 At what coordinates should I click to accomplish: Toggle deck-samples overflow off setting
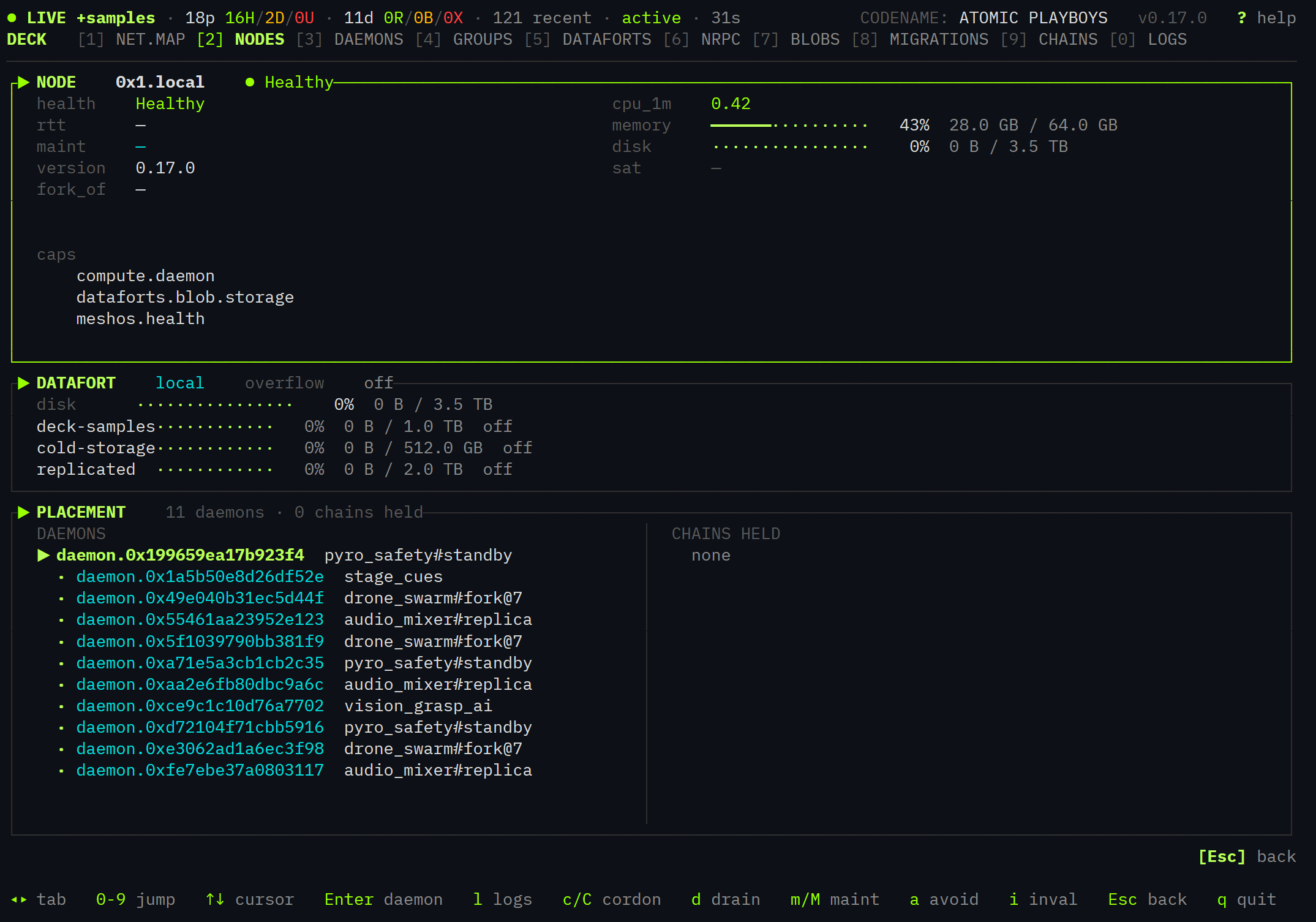(x=497, y=426)
